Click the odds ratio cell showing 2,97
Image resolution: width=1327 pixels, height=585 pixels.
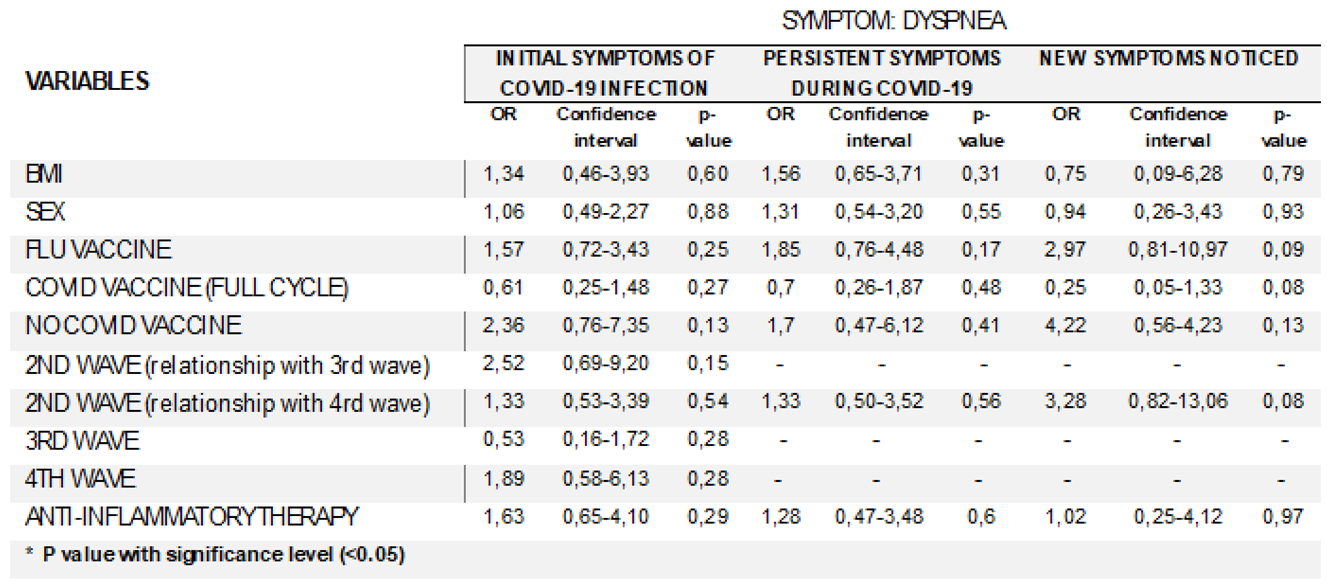(x=1066, y=250)
